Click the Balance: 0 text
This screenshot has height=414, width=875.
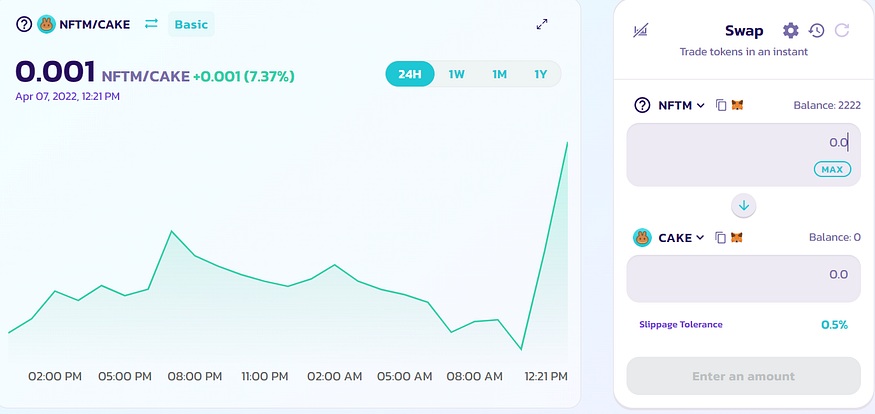pos(835,238)
